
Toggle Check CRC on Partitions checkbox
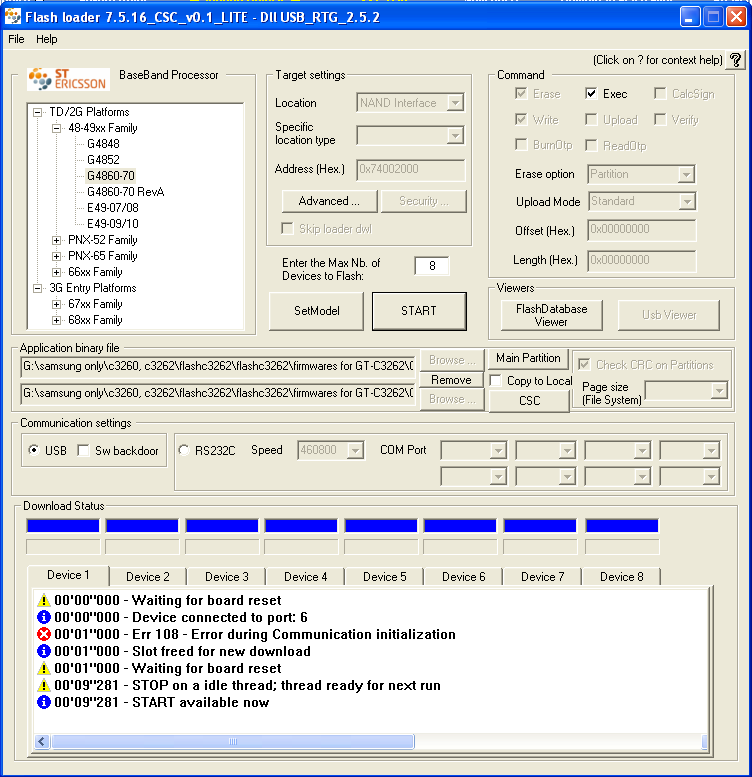pyautogui.click(x=584, y=365)
